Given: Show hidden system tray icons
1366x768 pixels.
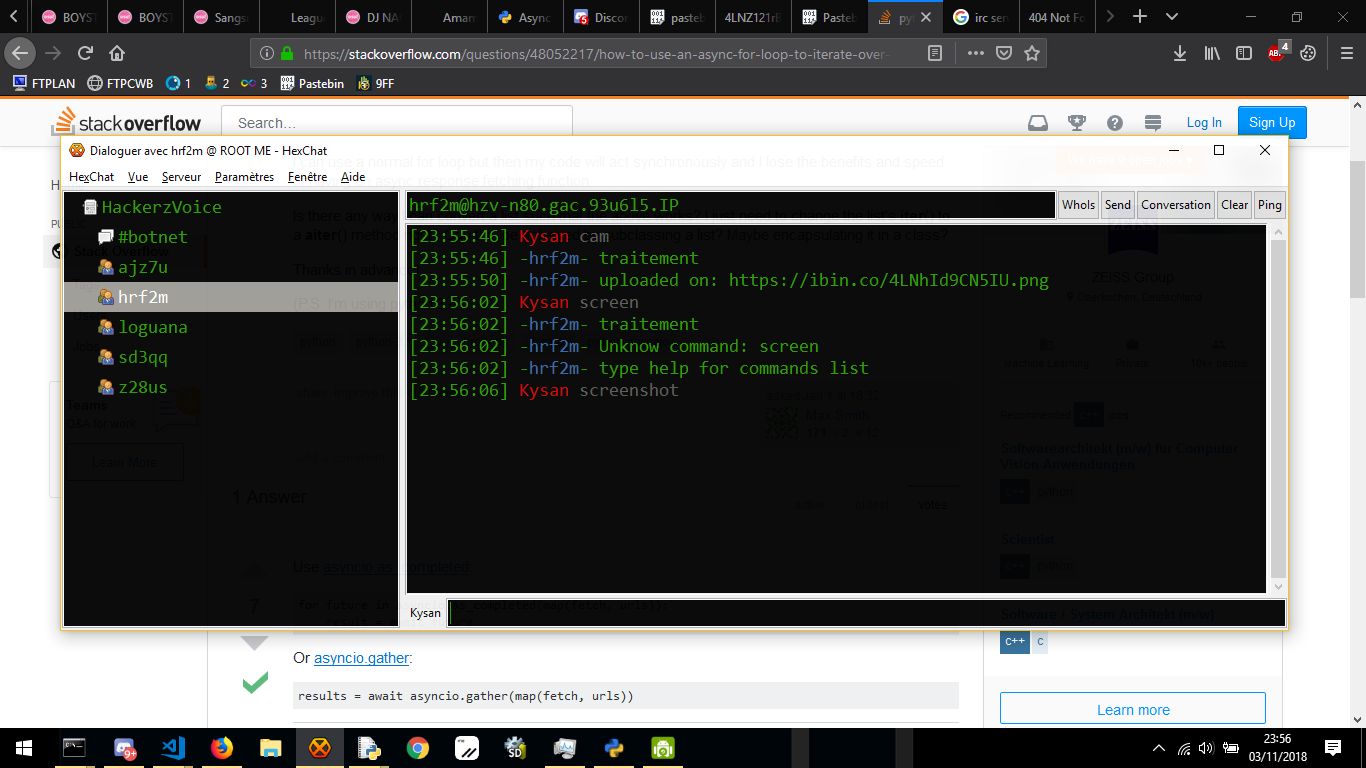Looking at the screenshot, I should tap(1159, 747).
